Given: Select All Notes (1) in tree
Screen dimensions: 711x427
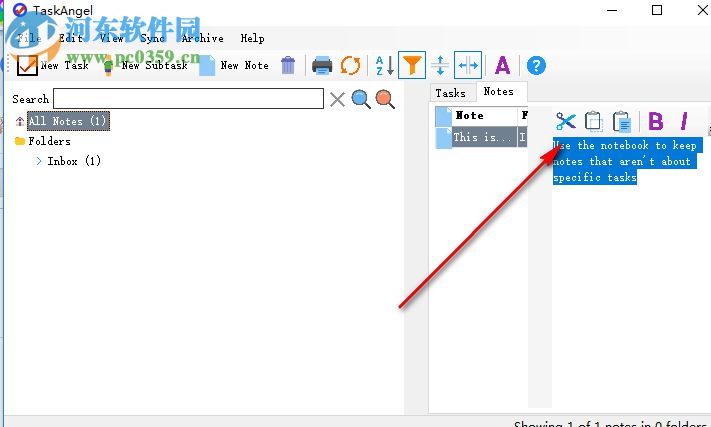Looking at the screenshot, I should (x=68, y=121).
